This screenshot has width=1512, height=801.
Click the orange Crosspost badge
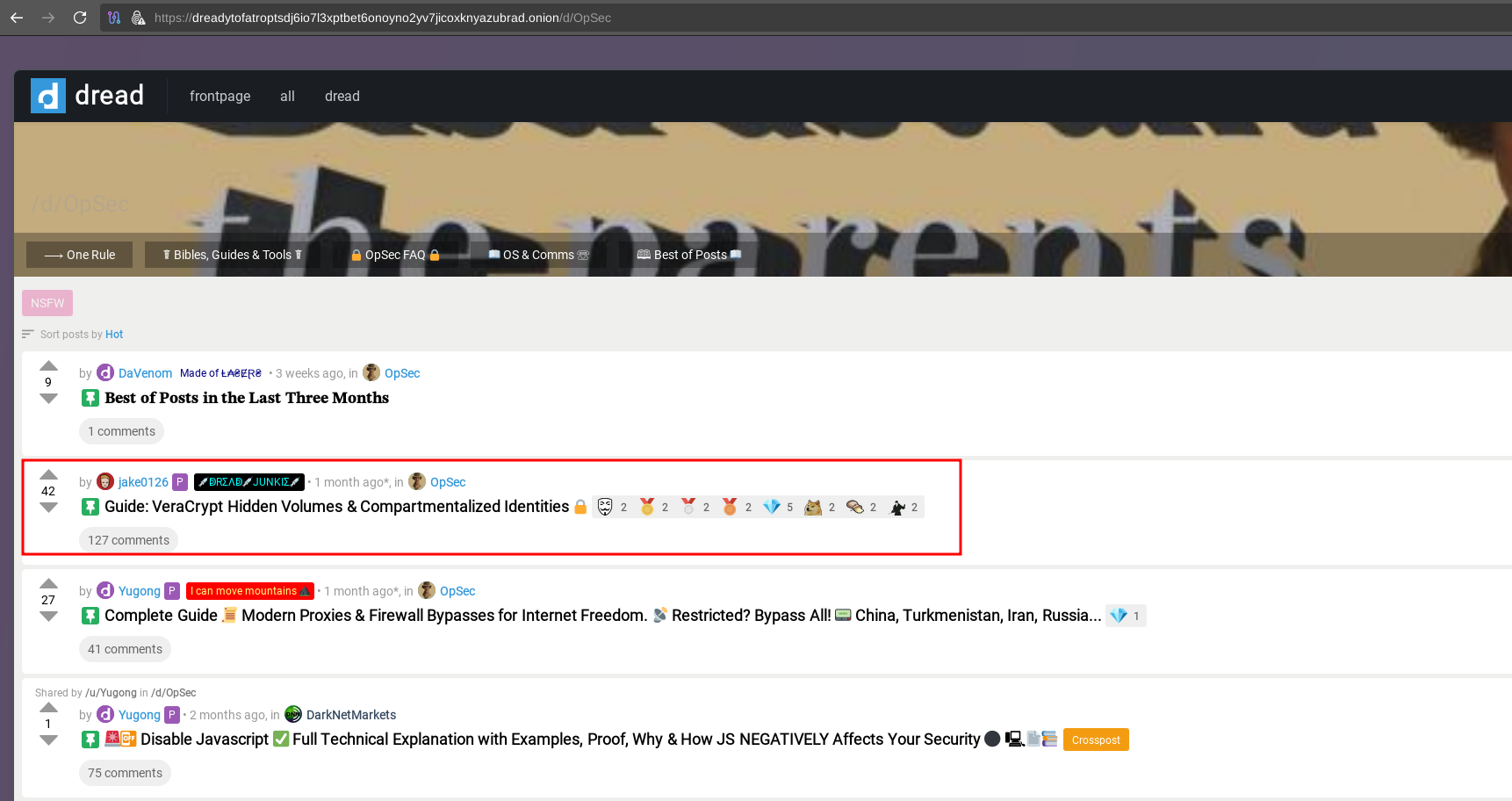coord(1095,740)
